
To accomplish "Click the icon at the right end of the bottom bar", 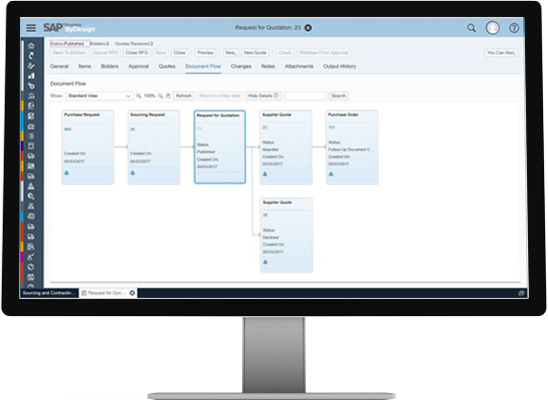I will [521, 293].
